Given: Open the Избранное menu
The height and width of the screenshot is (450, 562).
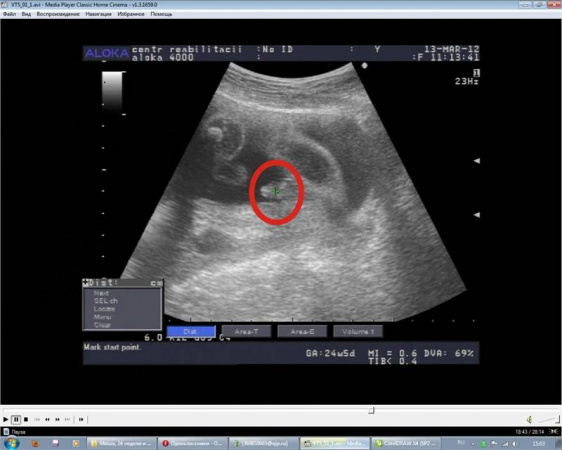Looking at the screenshot, I should (131, 14).
